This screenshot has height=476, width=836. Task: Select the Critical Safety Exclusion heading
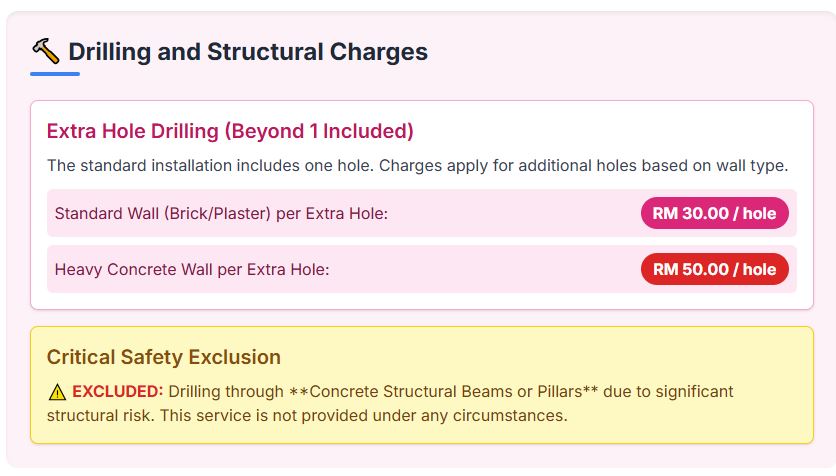164,357
